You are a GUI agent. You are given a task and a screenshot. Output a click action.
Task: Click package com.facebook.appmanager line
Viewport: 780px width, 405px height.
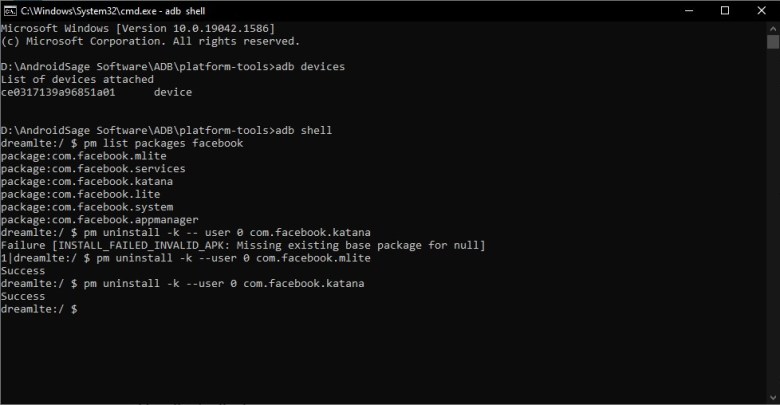pyautogui.click(x=99, y=219)
